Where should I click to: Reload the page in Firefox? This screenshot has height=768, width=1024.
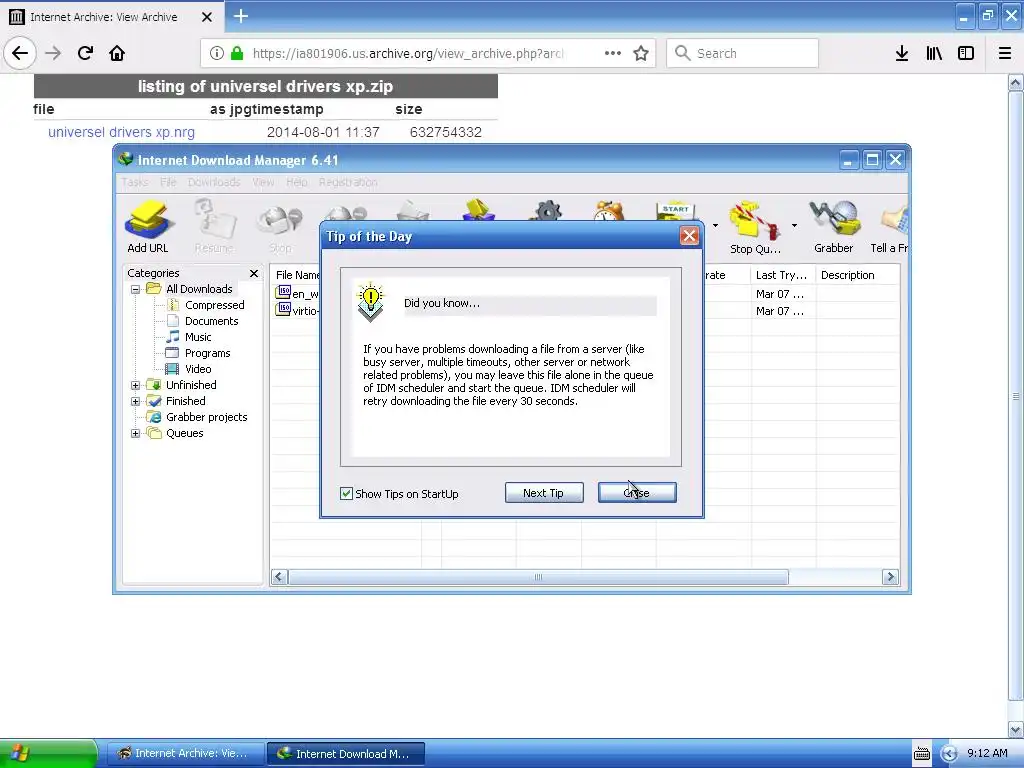85,53
